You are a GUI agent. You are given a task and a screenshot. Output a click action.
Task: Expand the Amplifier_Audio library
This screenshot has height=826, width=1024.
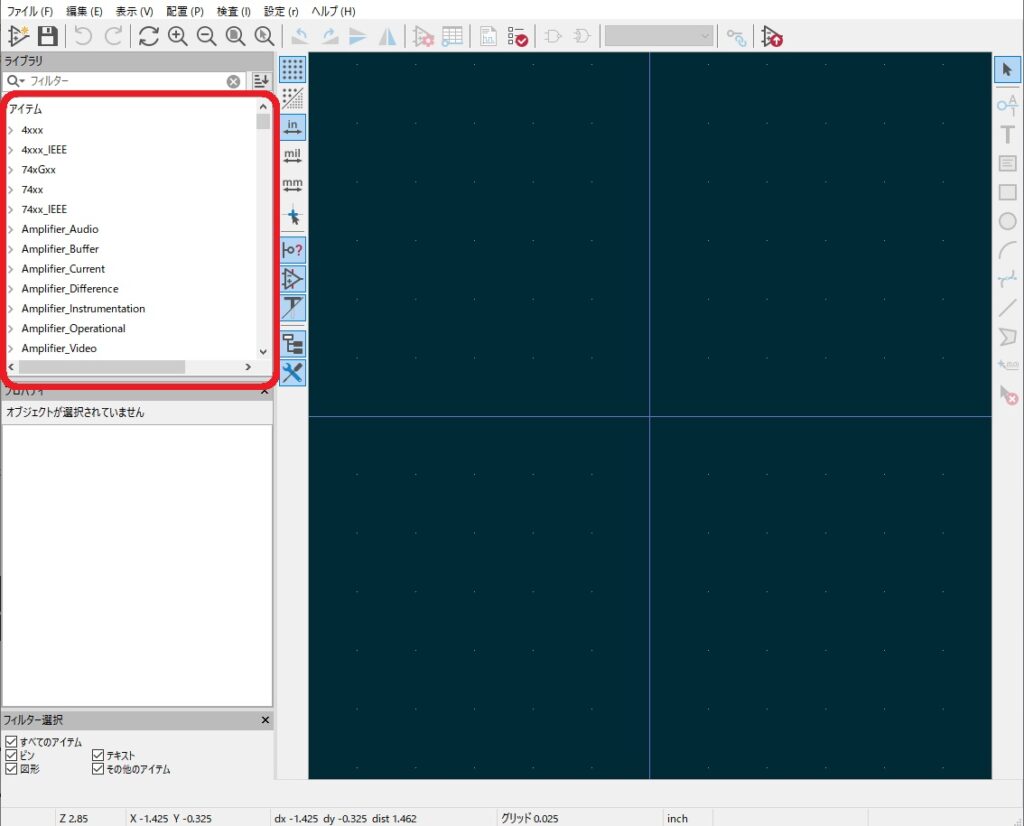pos(11,229)
